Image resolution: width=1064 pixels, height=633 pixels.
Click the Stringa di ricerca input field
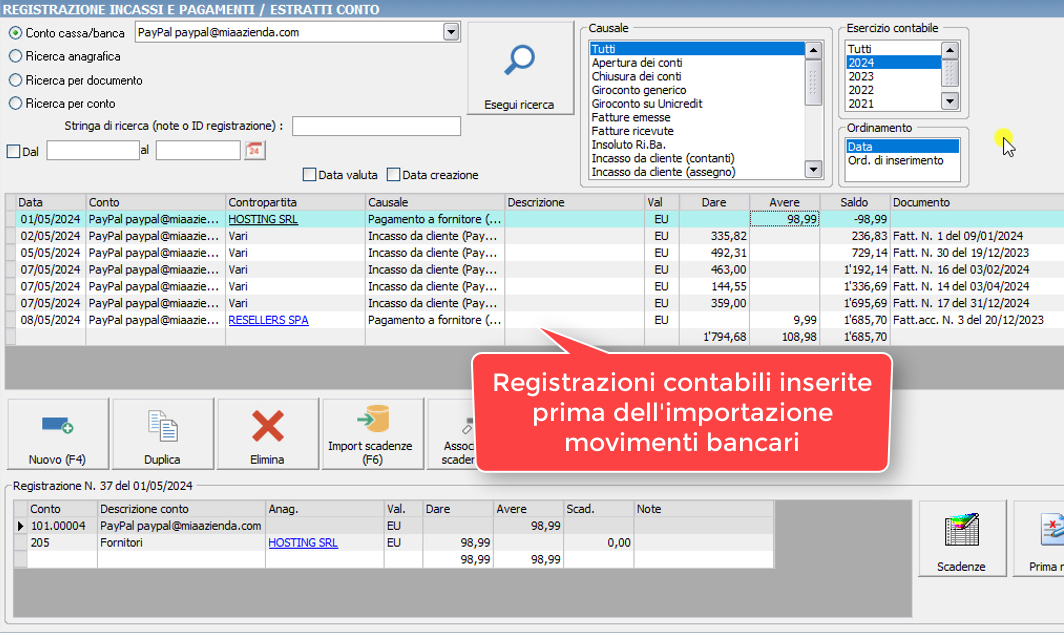(x=376, y=126)
